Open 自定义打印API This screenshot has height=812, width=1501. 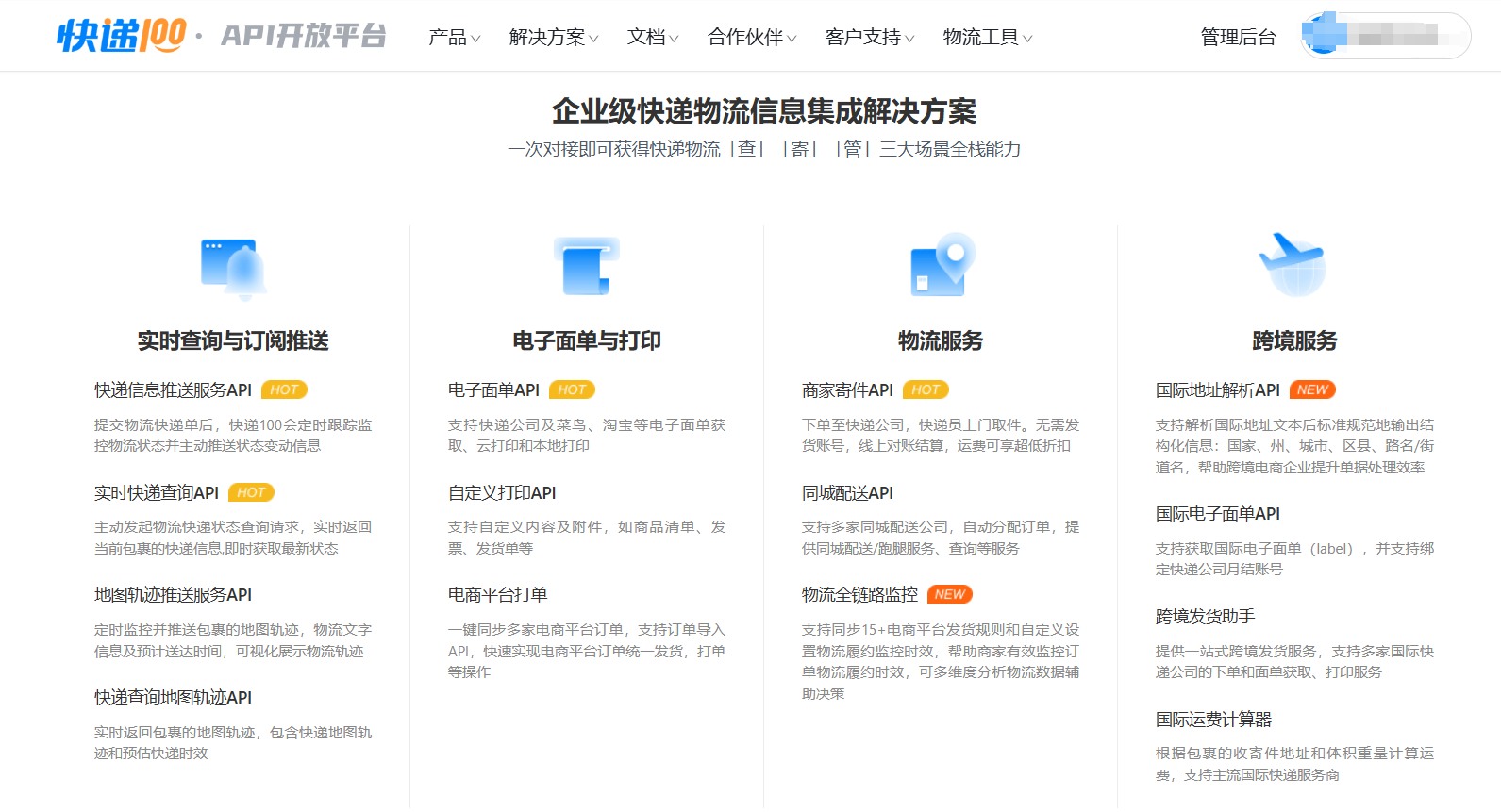click(502, 492)
